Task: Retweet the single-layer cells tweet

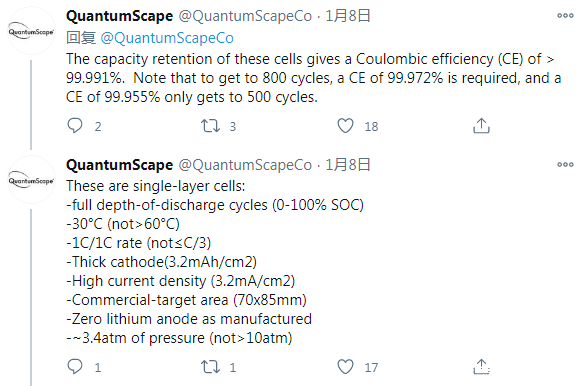Action: click(210, 367)
